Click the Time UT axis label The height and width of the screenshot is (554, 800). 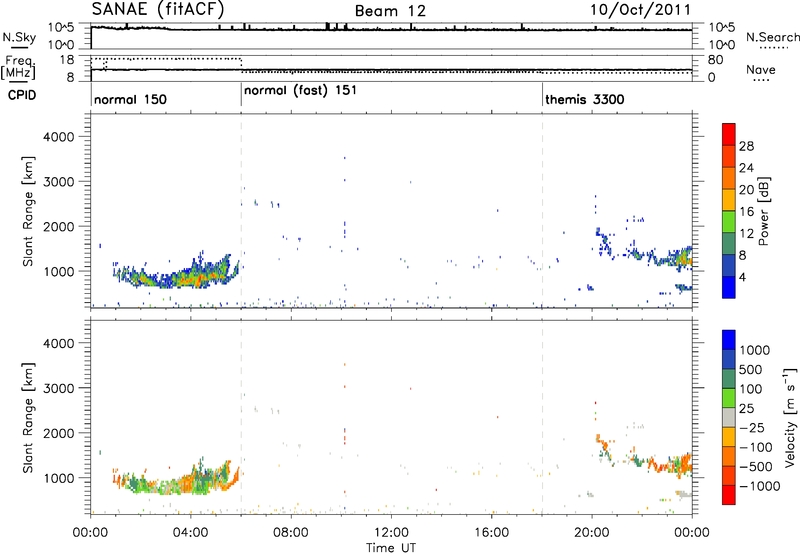391,547
